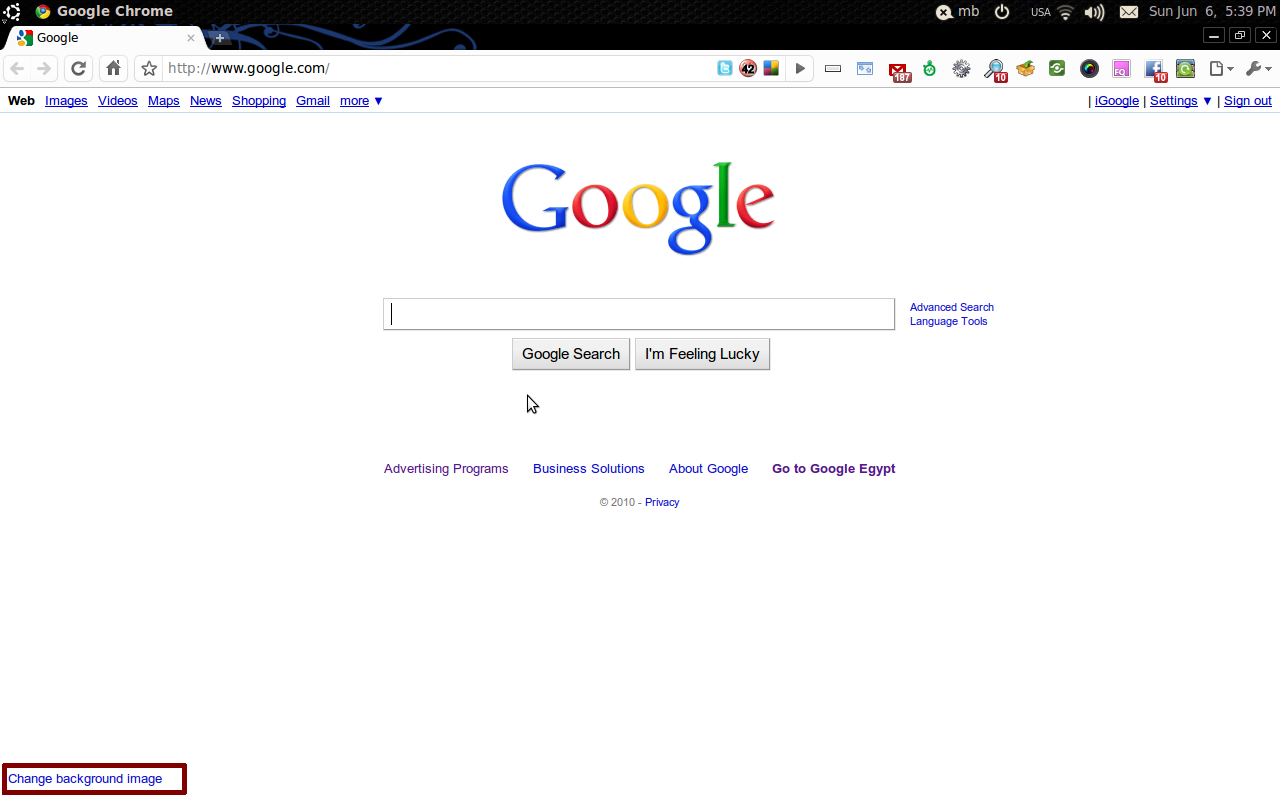Viewport: 1280px width, 800px height.
Task: Click the multicolored squares icon in the address bar
Action: pos(771,69)
